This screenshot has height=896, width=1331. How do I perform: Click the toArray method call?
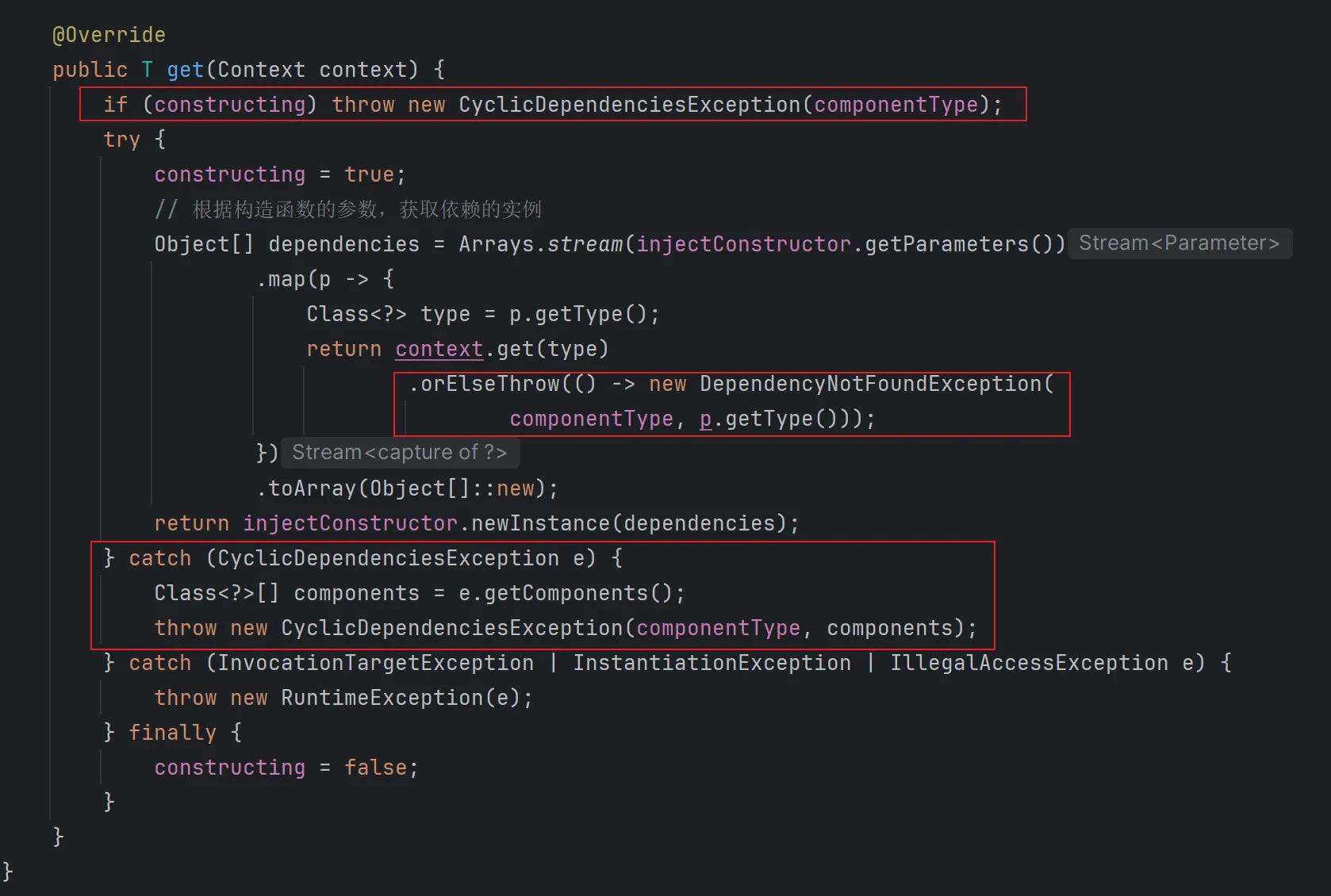[x=312, y=488]
